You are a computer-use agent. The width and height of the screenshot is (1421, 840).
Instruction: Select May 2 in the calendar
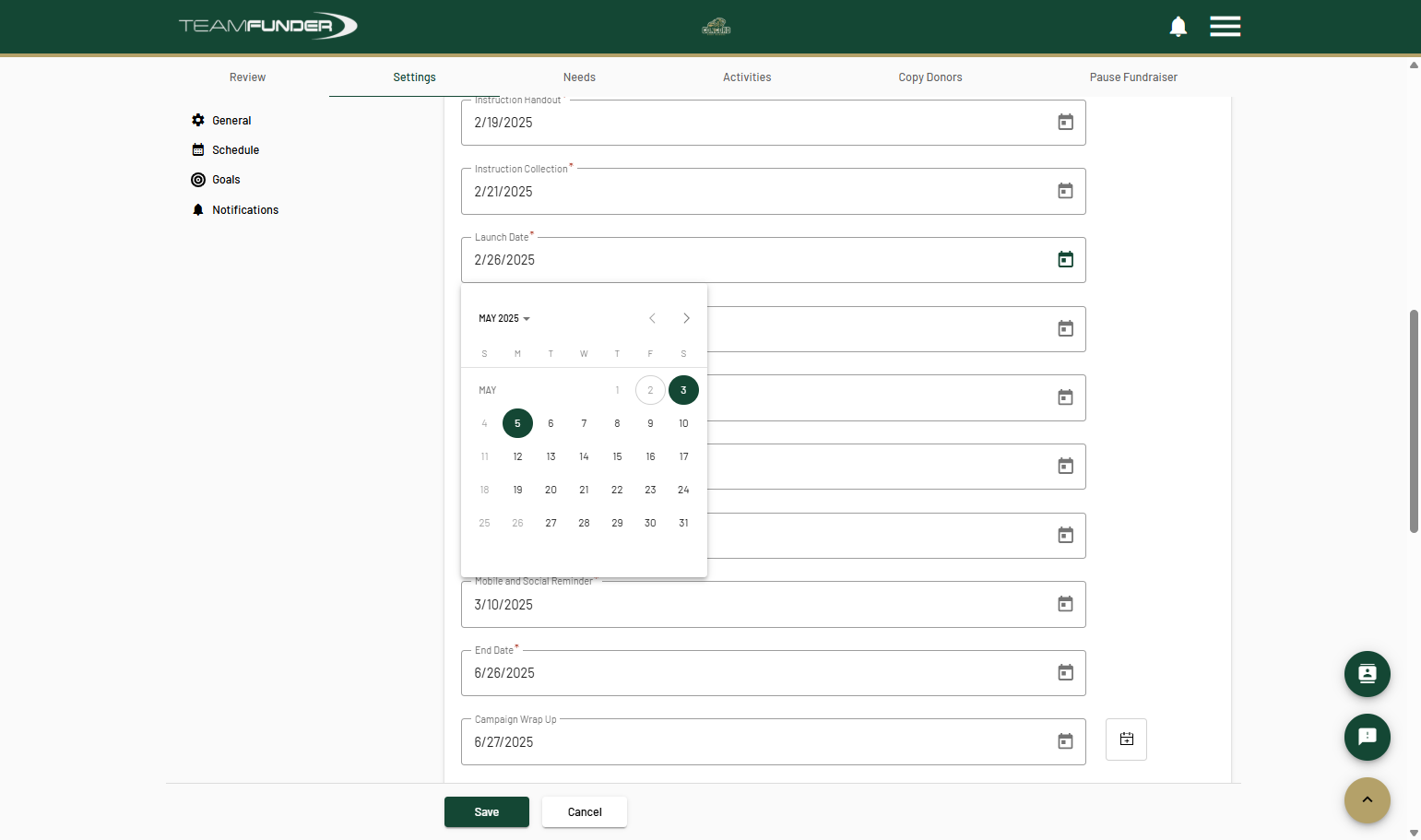(x=650, y=390)
